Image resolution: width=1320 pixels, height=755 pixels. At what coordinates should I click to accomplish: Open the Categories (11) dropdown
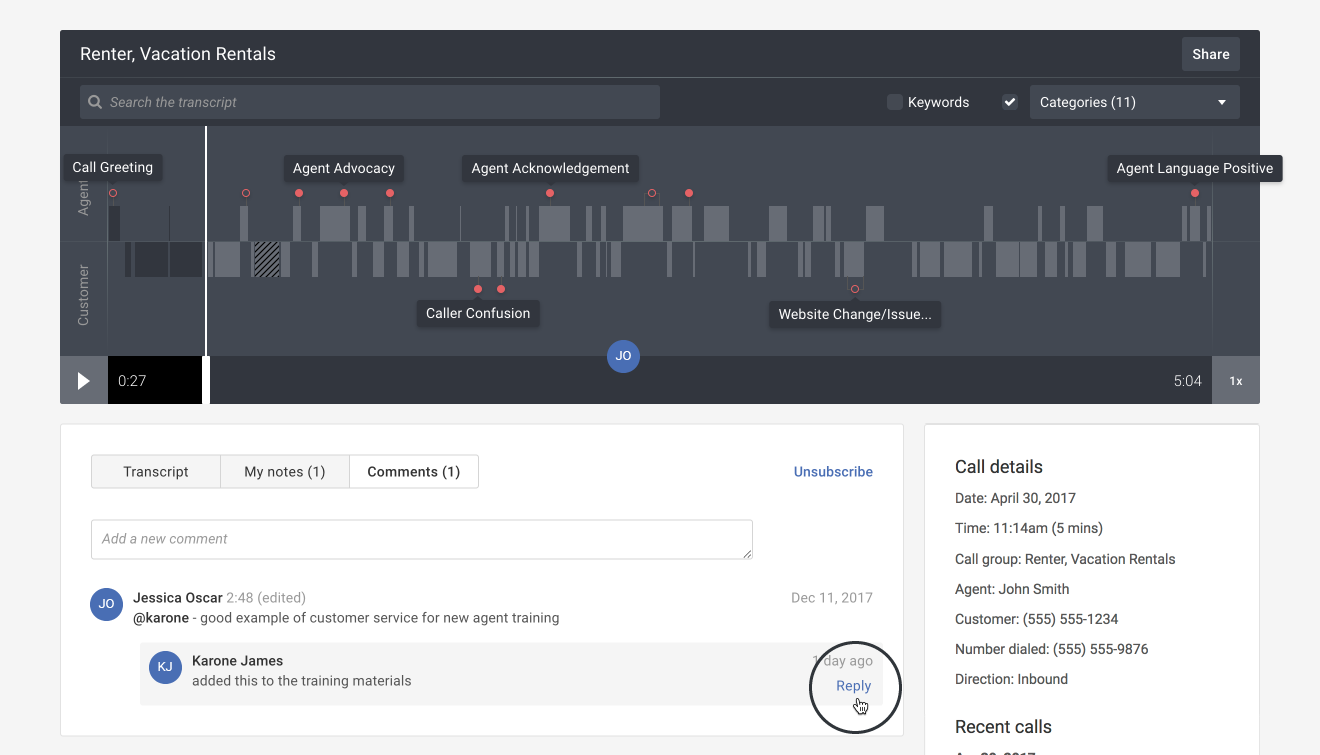coord(1135,101)
